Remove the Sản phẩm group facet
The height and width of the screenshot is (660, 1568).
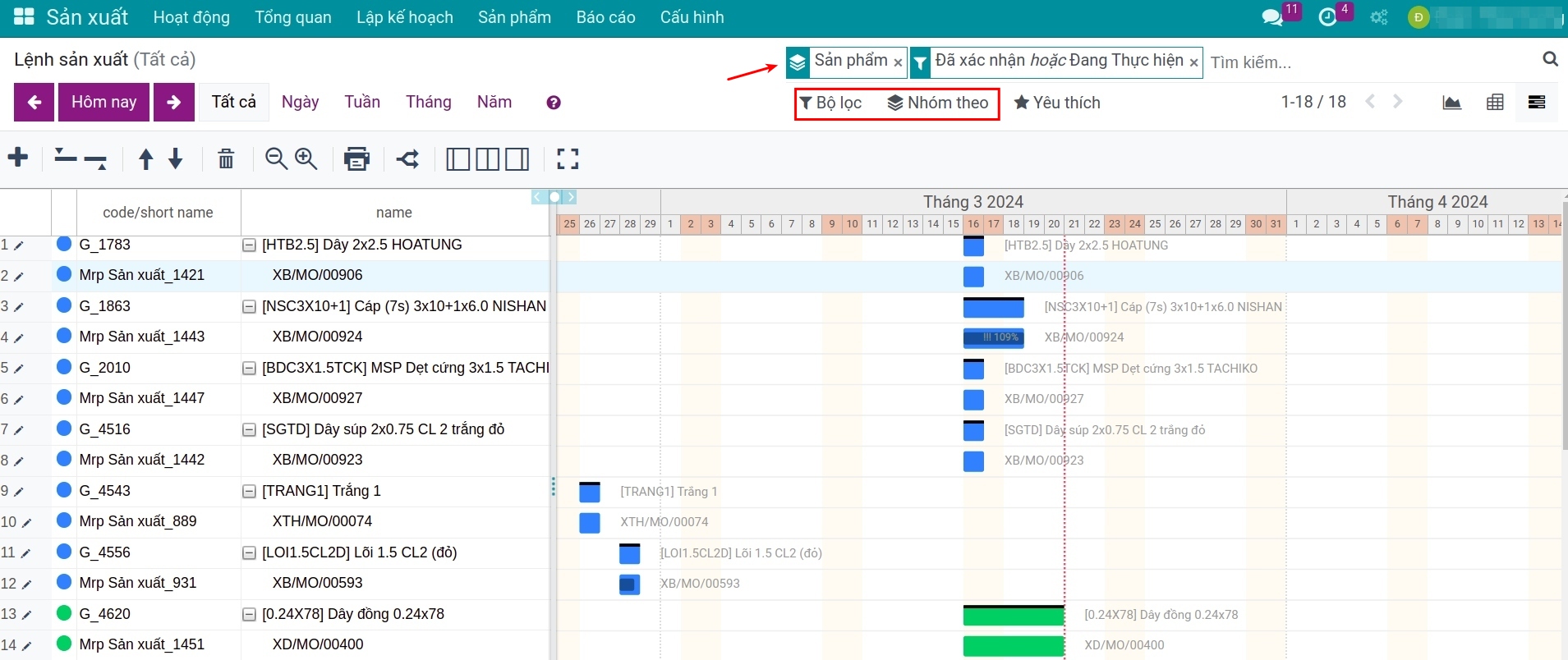point(898,62)
